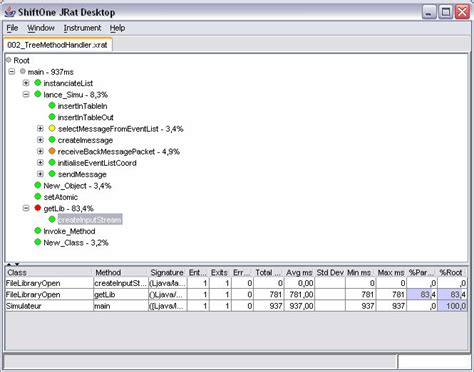Click green dot beside insertInTableOut
The height and width of the screenshot is (372, 474).
click(52, 117)
